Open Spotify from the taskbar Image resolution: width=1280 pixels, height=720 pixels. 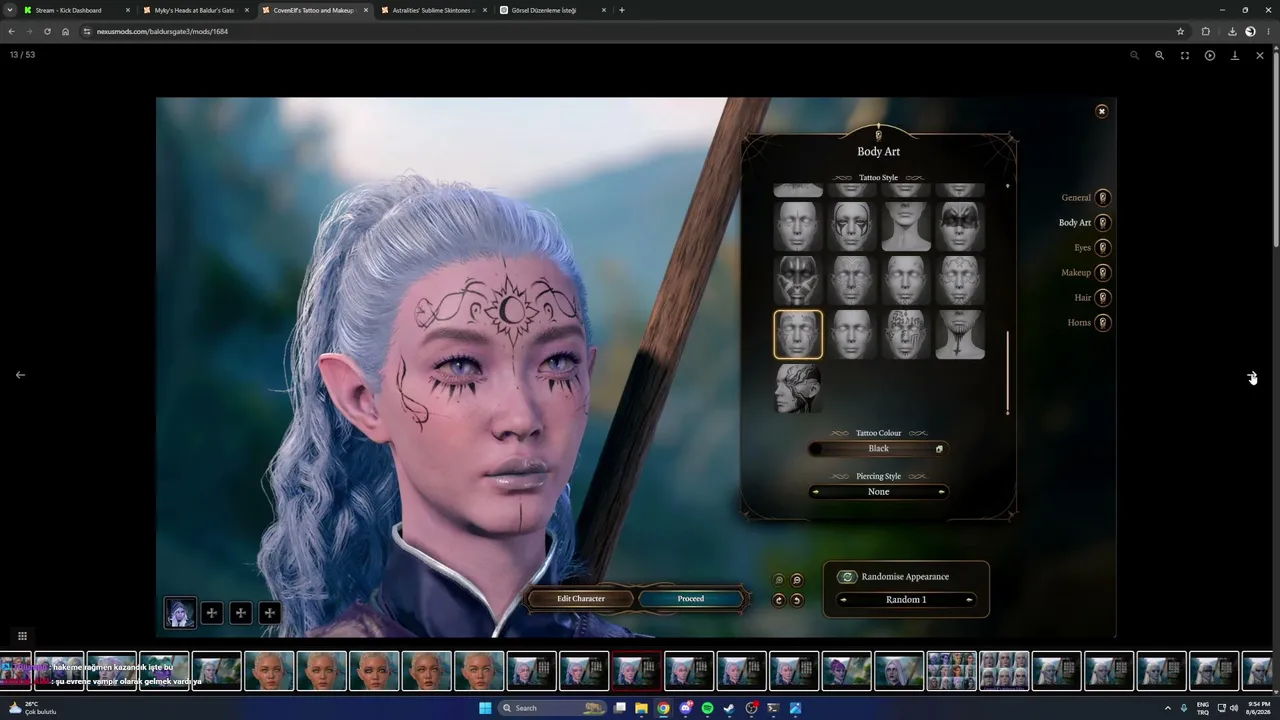(707, 708)
